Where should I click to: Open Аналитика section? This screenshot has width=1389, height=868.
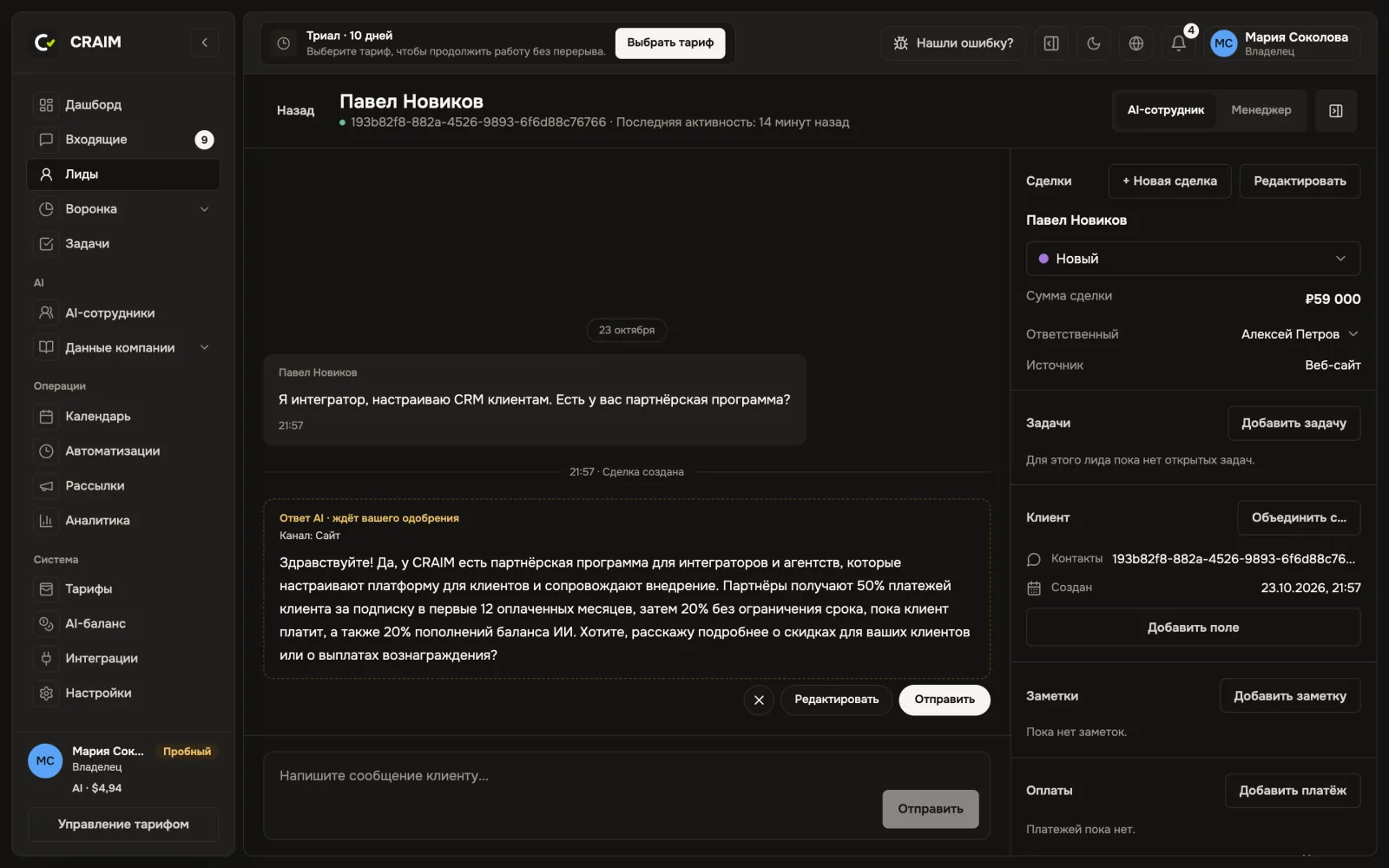pos(123,521)
